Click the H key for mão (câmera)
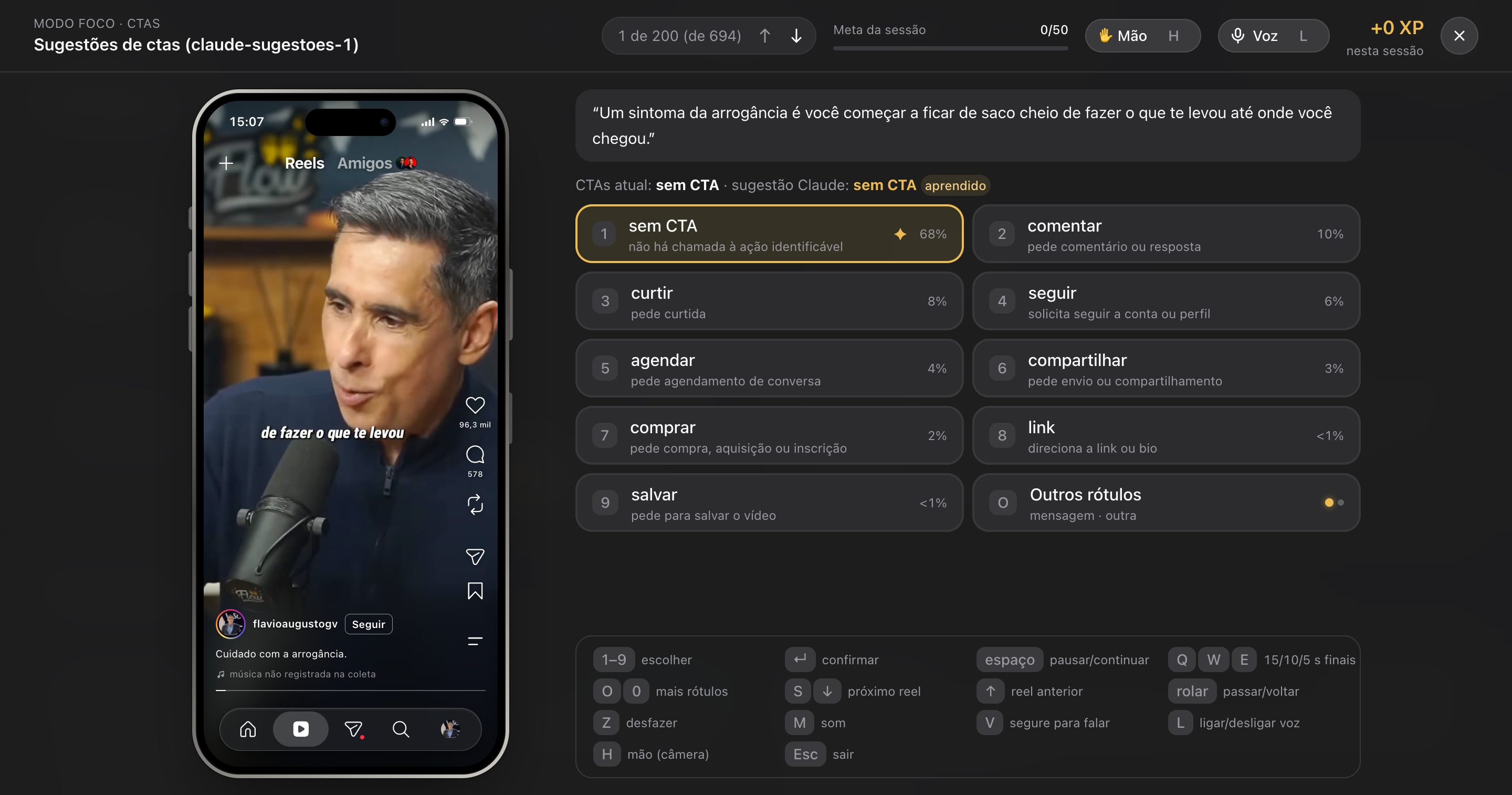Screen dimensions: 1512x795 pos(607,755)
